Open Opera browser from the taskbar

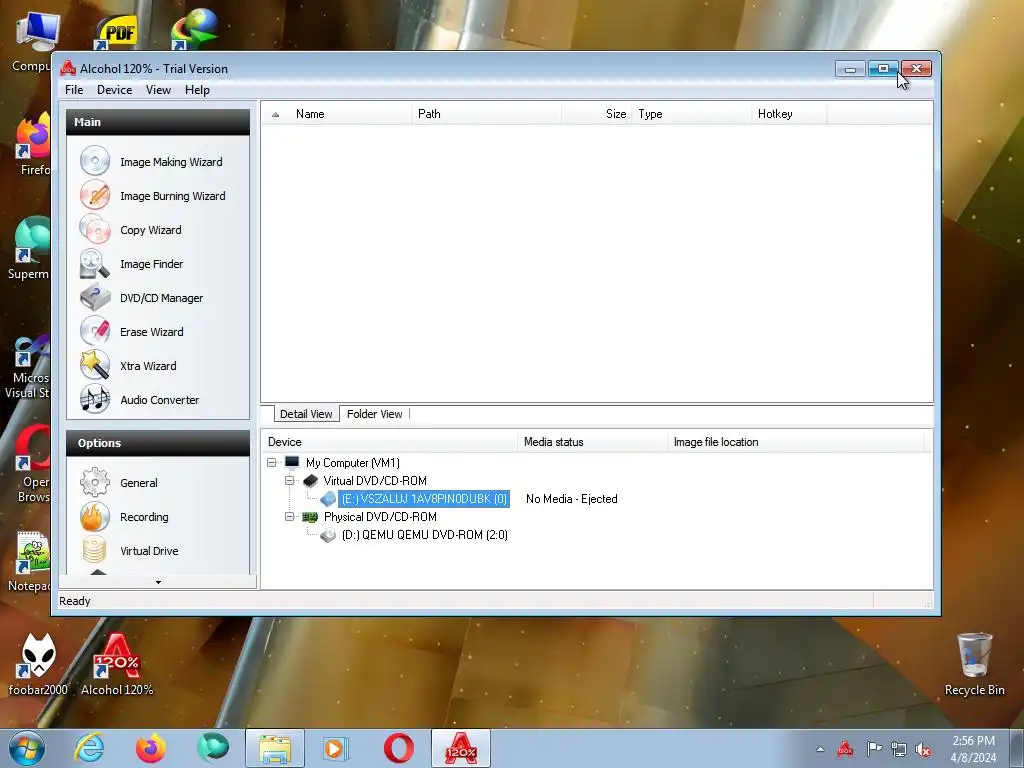coord(398,748)
